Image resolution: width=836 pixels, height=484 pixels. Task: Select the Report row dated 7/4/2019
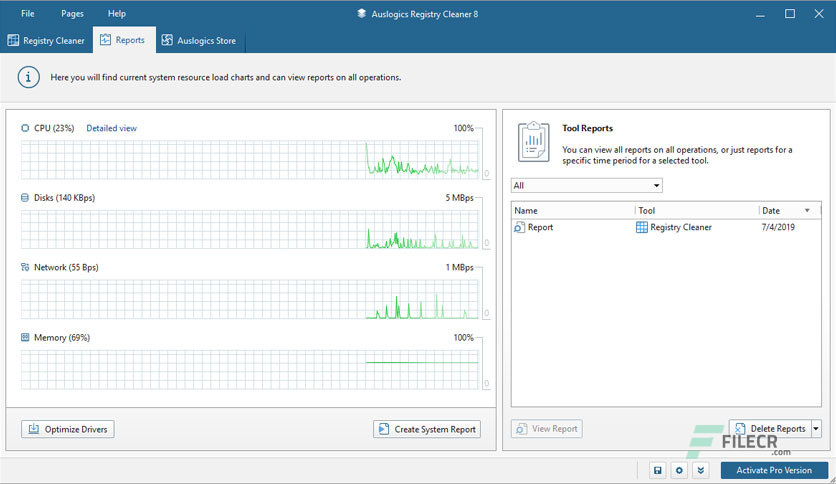(666, 227)
